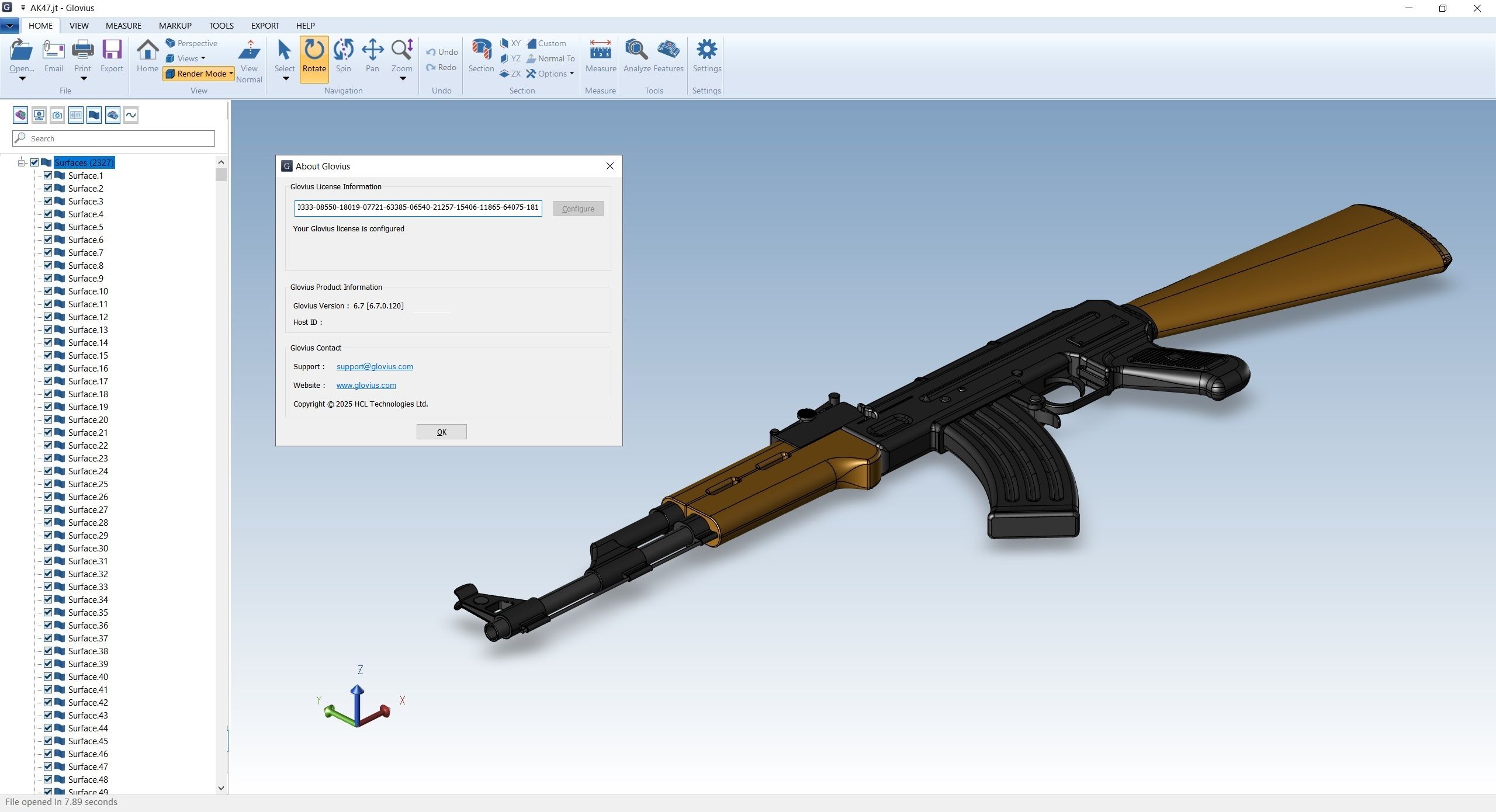Viewport: 1496px width, 812px height.
Task: Uncheck the Surface.5 visibility checkbox
Action: coord(47,227)
